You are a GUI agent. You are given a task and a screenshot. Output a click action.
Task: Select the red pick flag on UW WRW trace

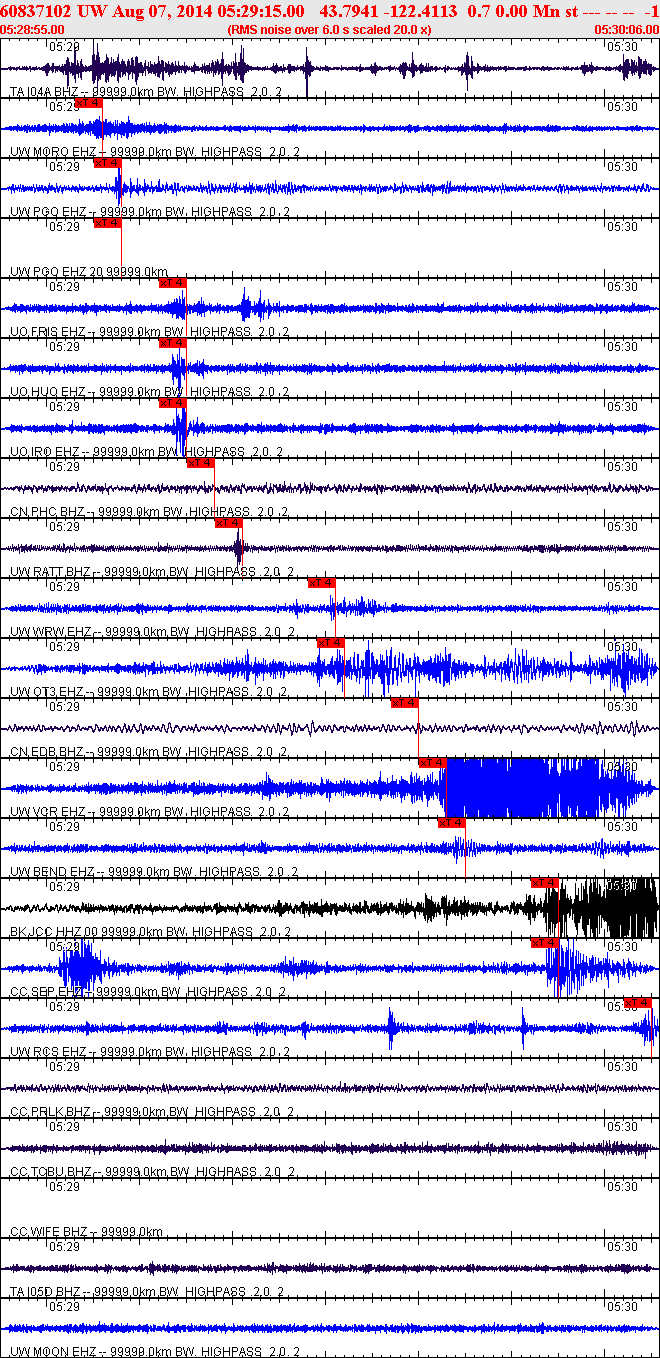pyautogui.click(x=321, y=582)
